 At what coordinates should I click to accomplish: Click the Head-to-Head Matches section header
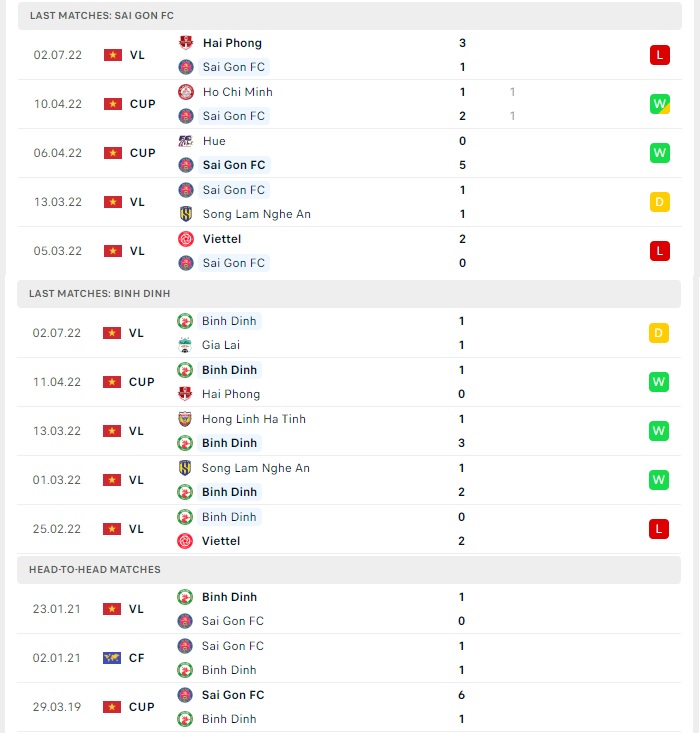tap(349, 569)
